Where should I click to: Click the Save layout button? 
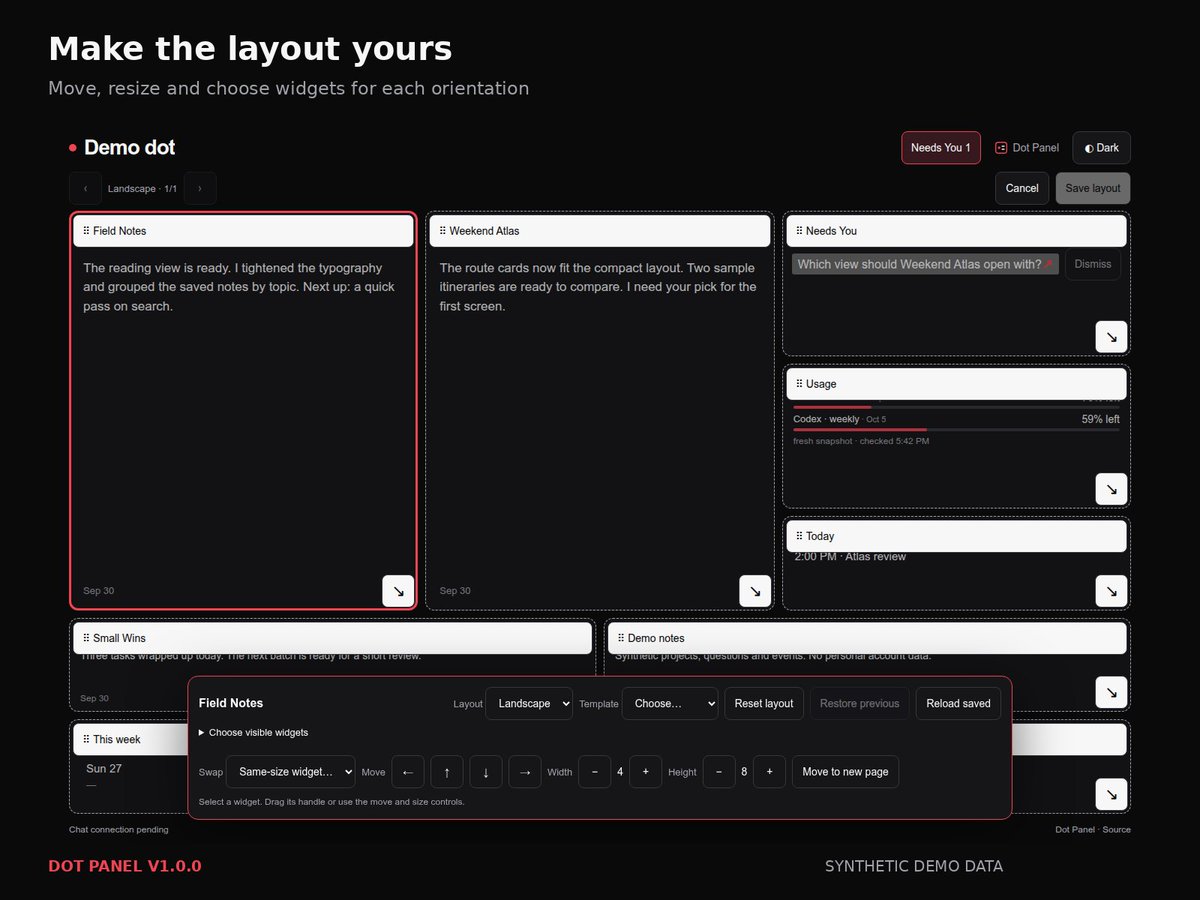click(x=1093, y=188)
